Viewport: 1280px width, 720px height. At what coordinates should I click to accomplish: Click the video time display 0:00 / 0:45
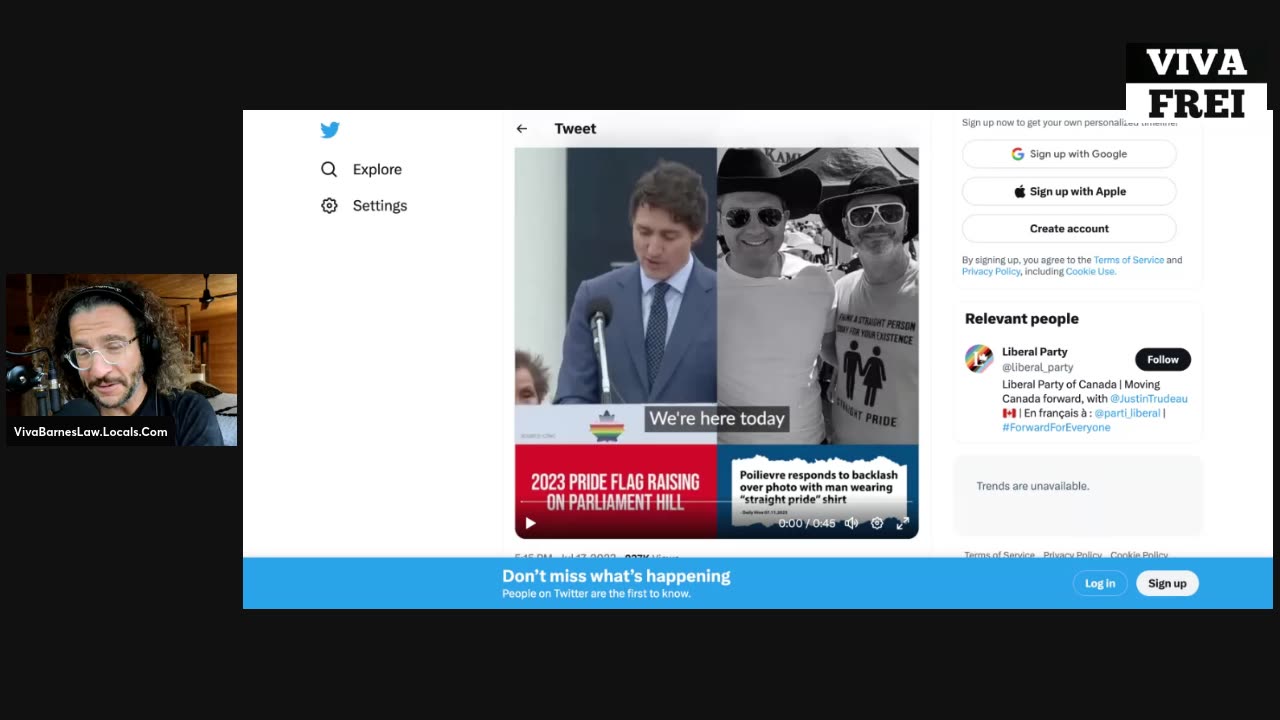pyautogui.click(x=807, y=523)
